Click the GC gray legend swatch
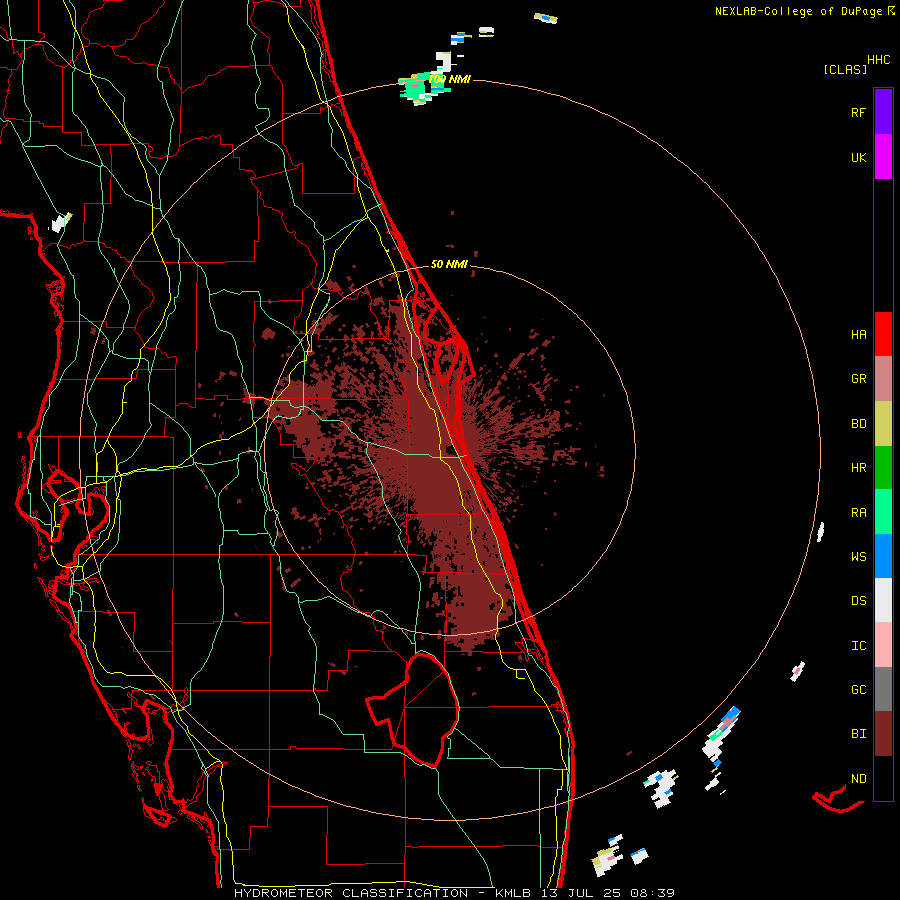This screenshot has width=900, height=900. (x=883, y=689)
